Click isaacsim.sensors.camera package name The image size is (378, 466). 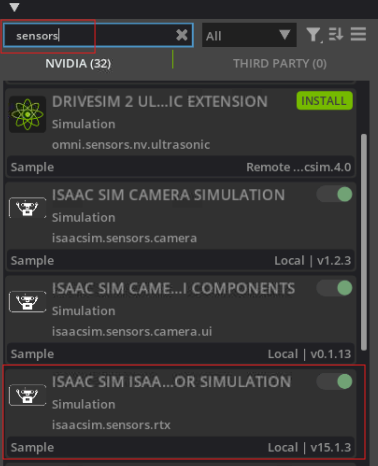tap(124, 238)
